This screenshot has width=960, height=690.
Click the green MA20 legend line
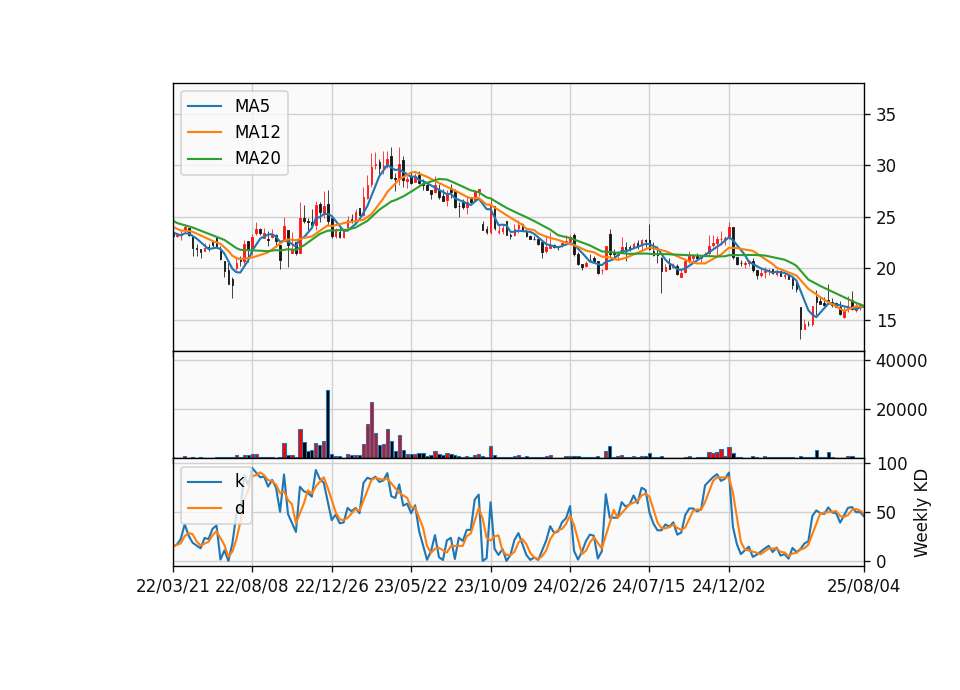204,158
